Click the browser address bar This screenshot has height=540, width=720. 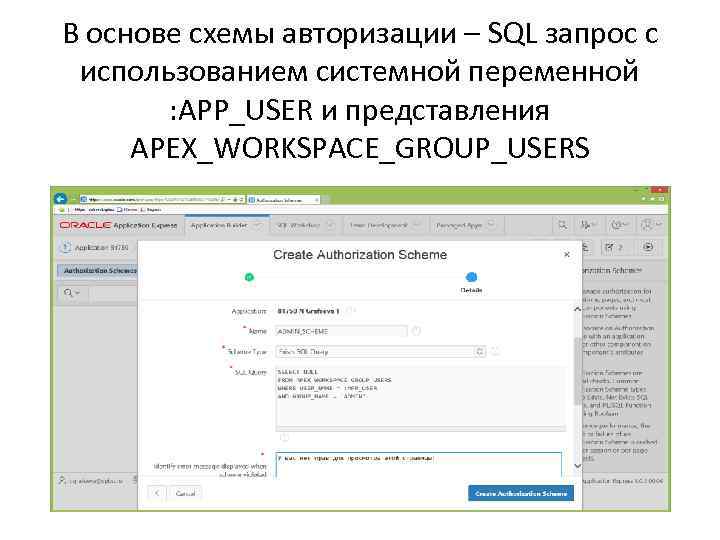click(163, 200)
